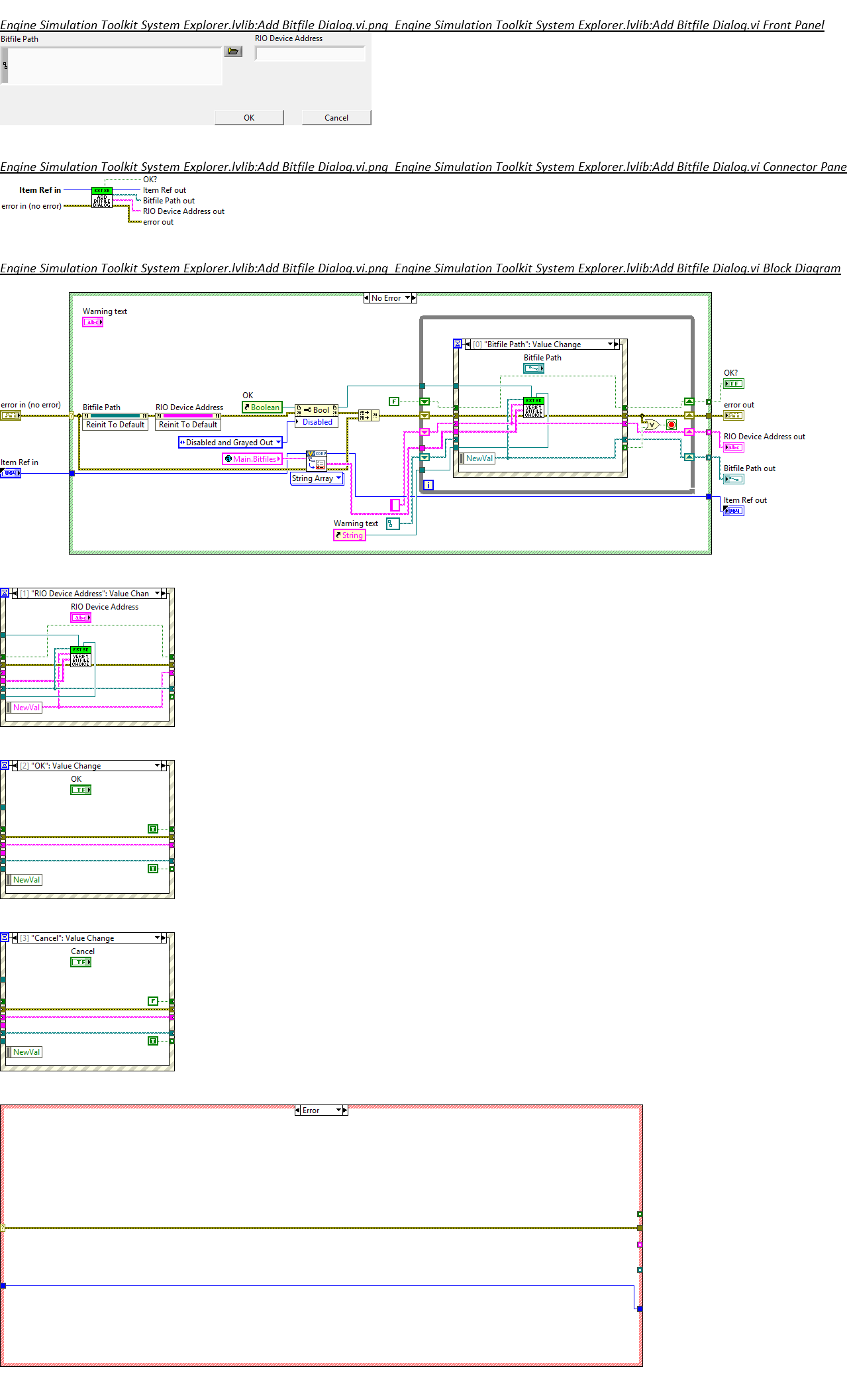This screenshot has width=847, height=1400.
Task: Click the ADD BITFILE DIALOG connector pane icon
Action: pos(102,197)
